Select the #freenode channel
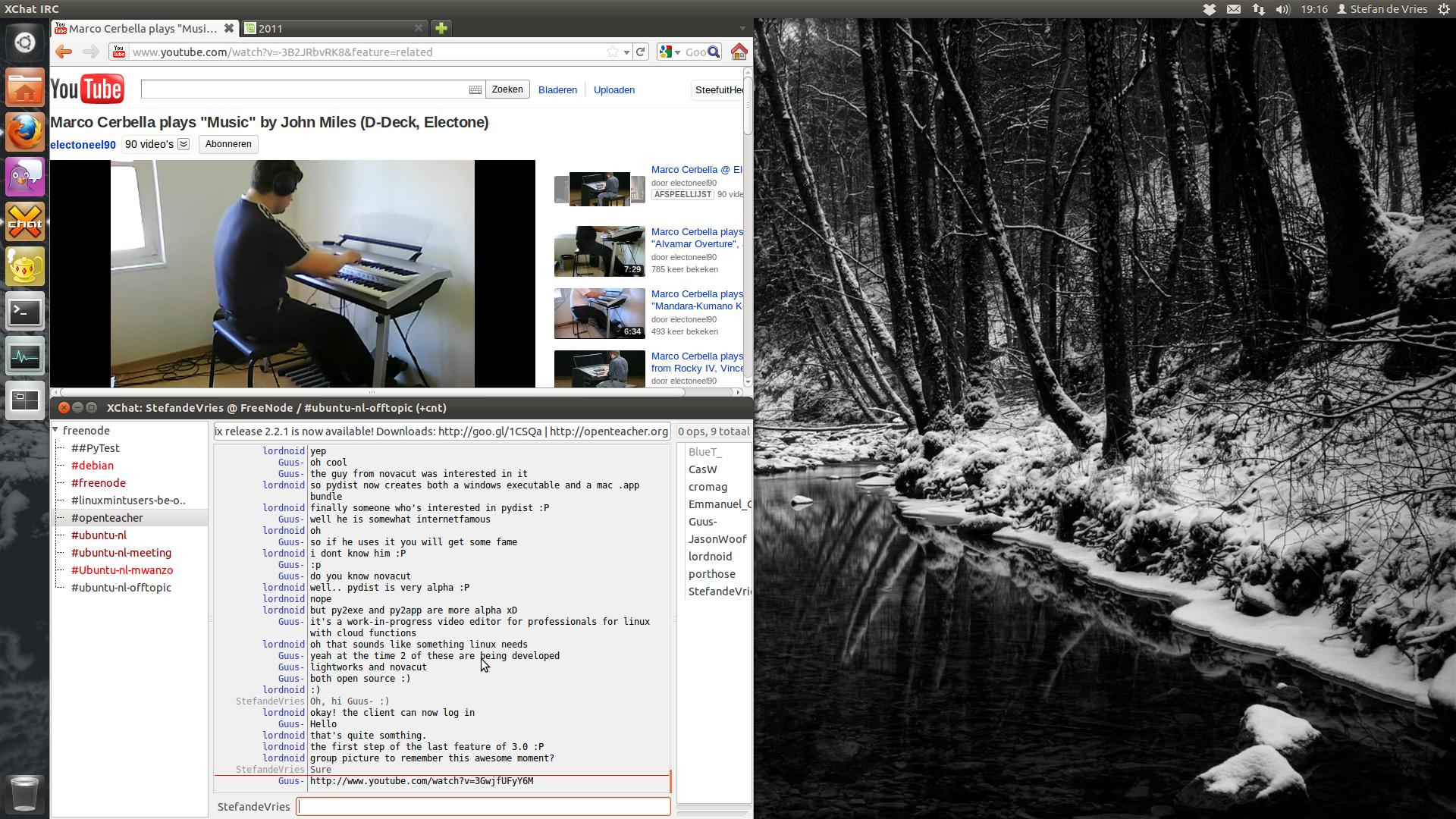This screenshot has height=819, width=1456. [99, 483]
